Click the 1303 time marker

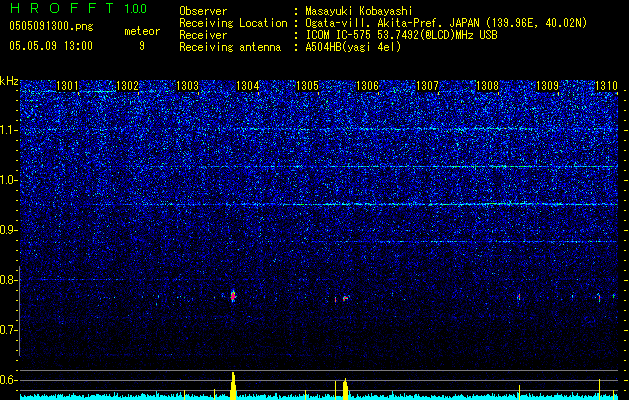[187, 85]
